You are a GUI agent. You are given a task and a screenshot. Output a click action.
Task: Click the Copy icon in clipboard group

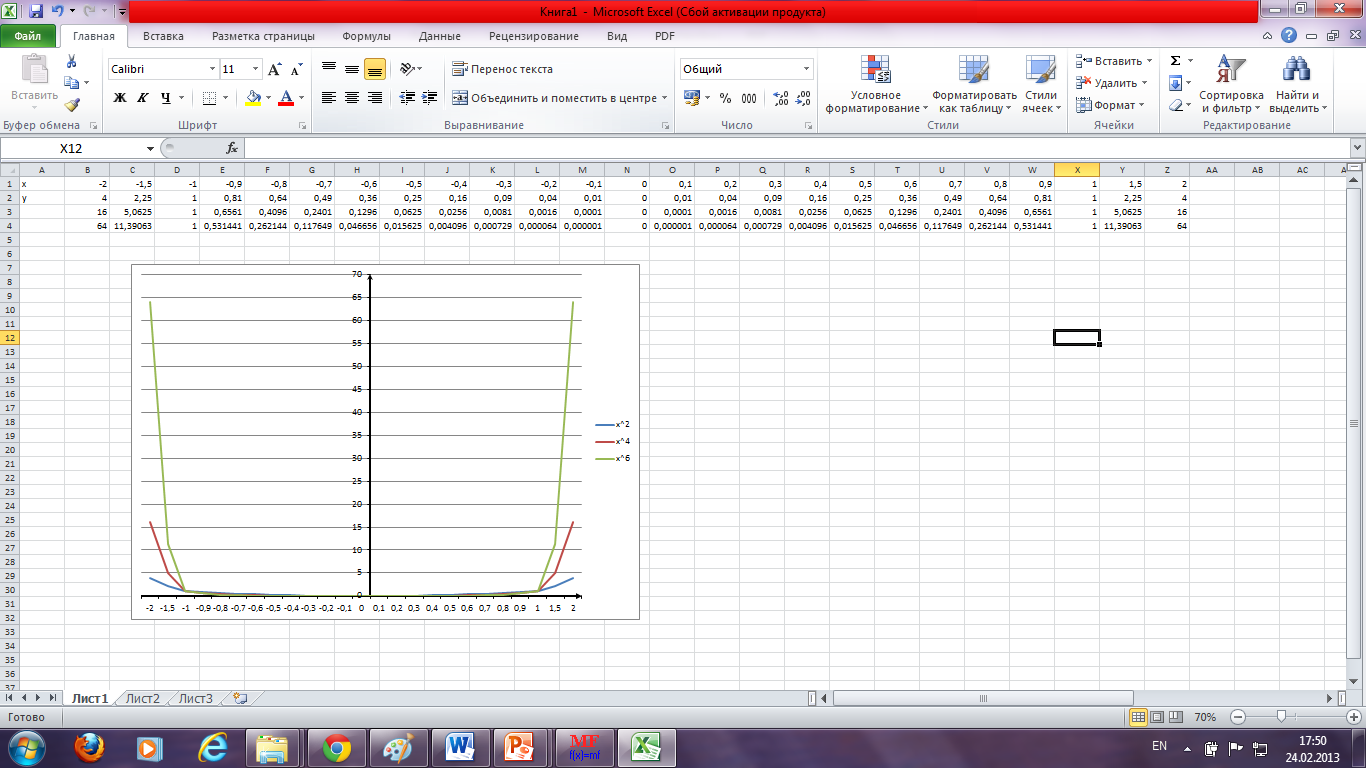point(70,83)
